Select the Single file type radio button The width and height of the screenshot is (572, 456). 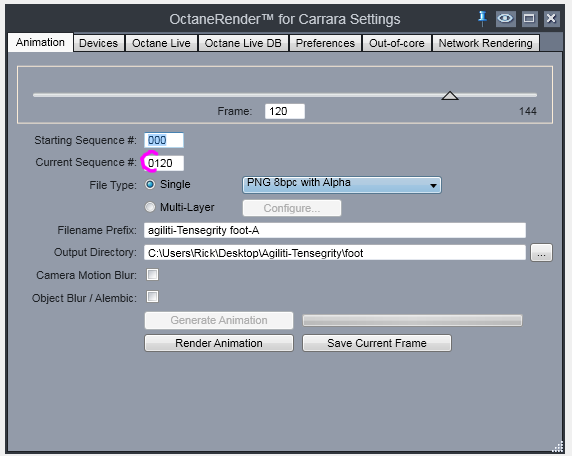click(150, 185)
